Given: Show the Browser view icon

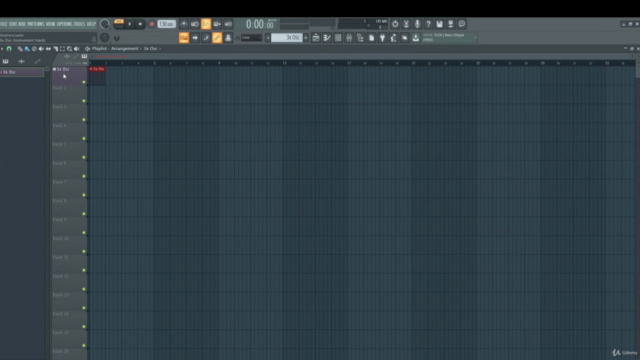Looking at the screenshot, I should 360,38.
